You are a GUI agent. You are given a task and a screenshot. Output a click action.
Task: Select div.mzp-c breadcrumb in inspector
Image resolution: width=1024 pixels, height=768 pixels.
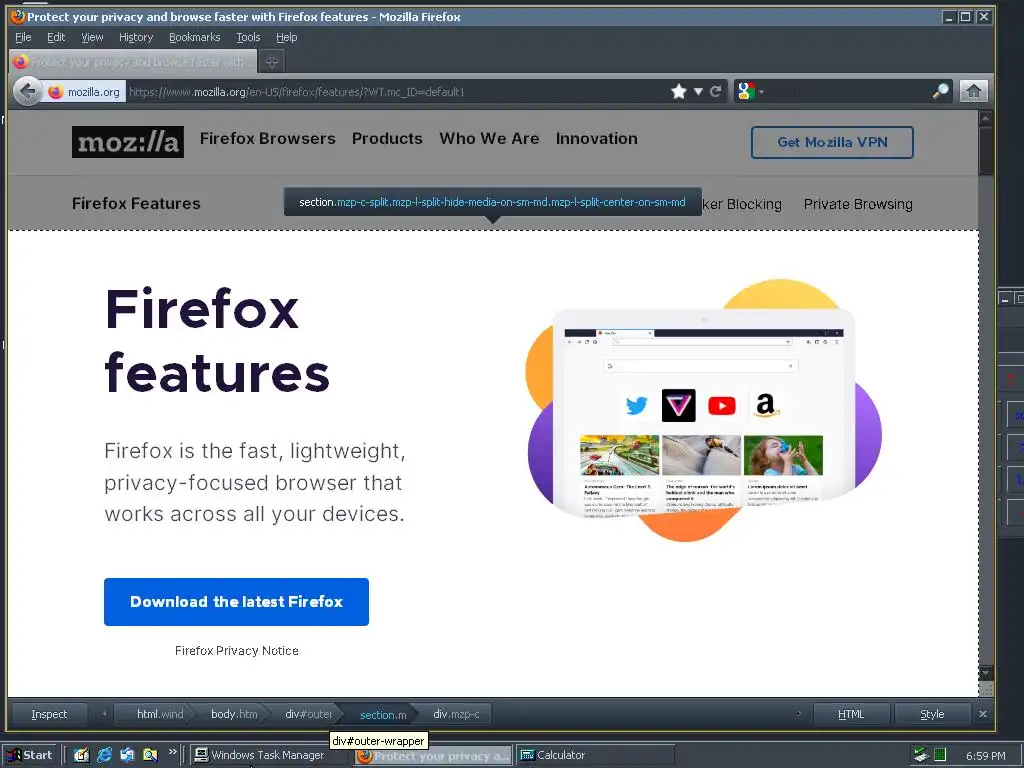[x=456, y=714]
